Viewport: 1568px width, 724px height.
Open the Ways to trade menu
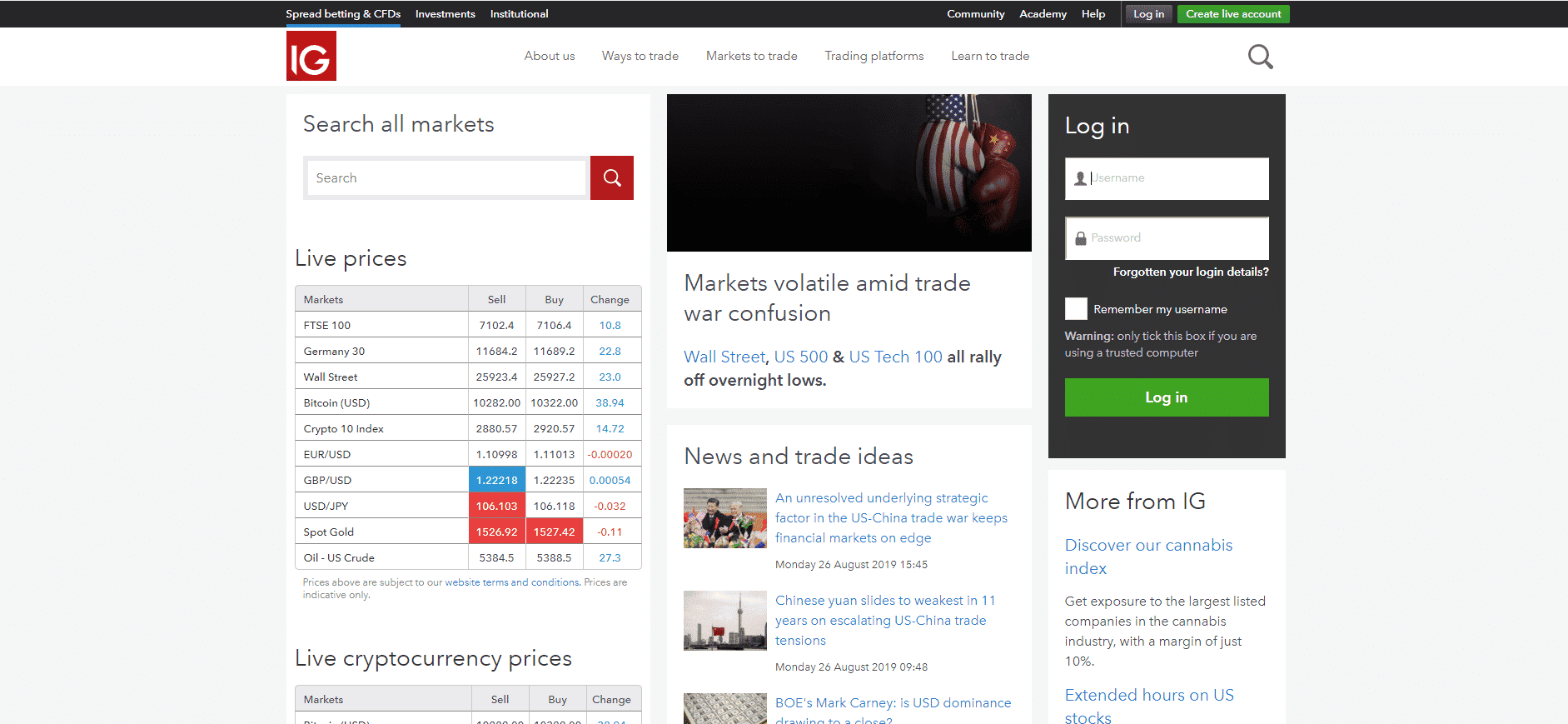pos(640,56)
